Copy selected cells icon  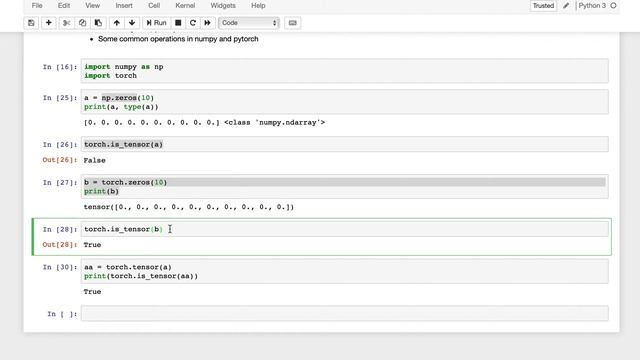82,23
